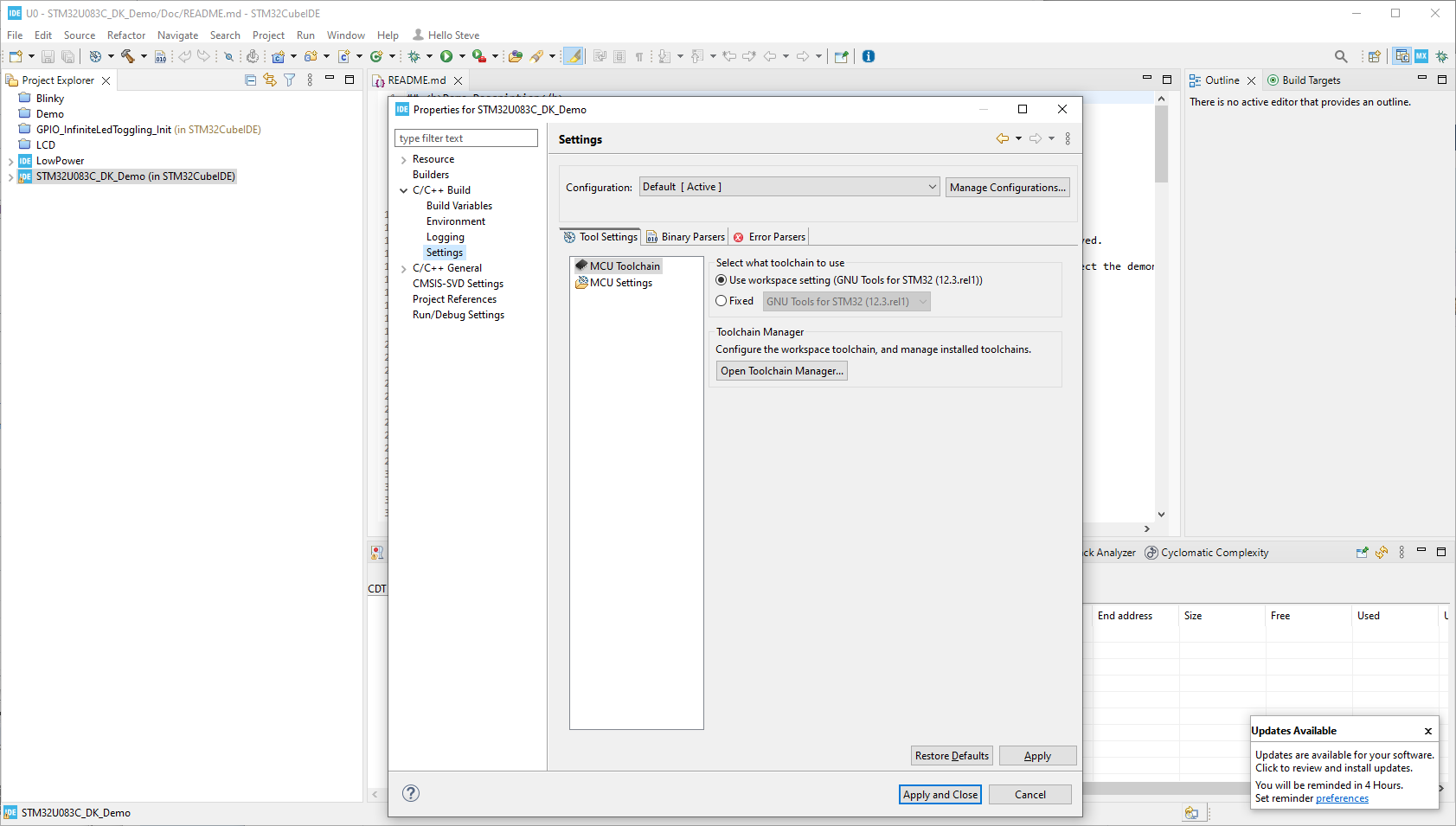Viewport: 1456px width, 826px height.
Task: Click the Save toolbar icon
Action: tap(48, 56)
